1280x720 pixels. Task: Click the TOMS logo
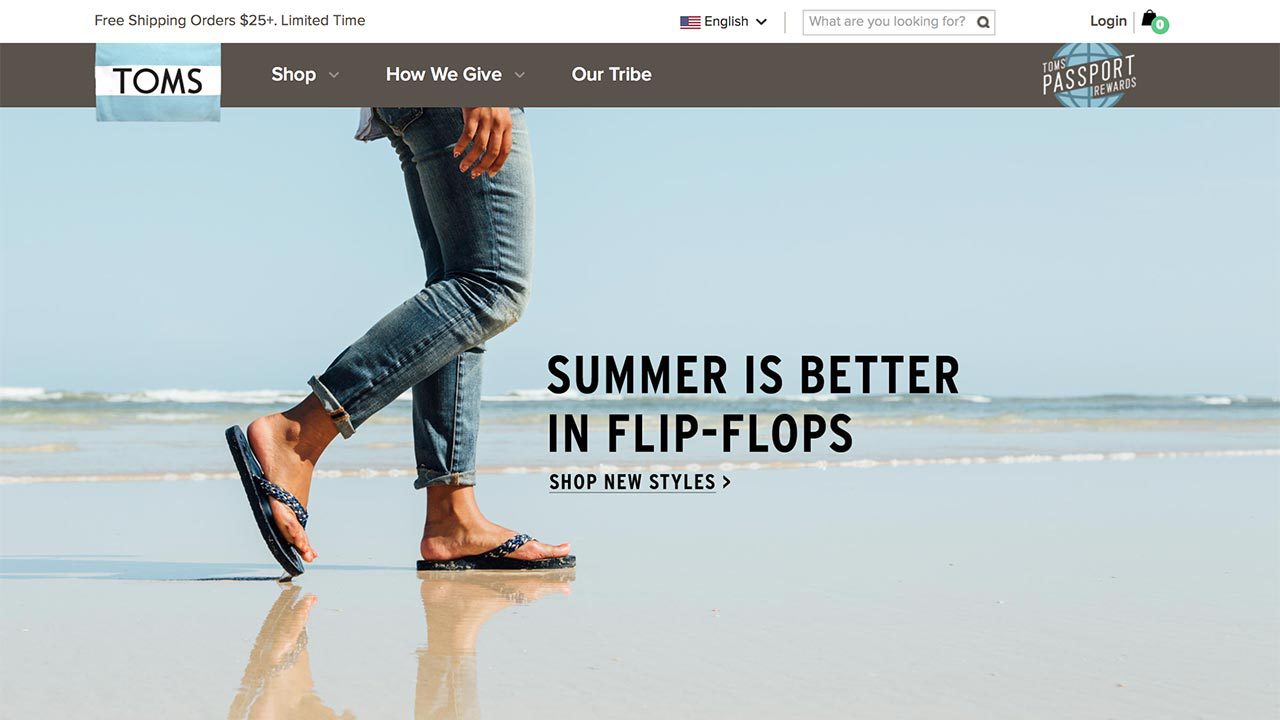coord(158,82)
